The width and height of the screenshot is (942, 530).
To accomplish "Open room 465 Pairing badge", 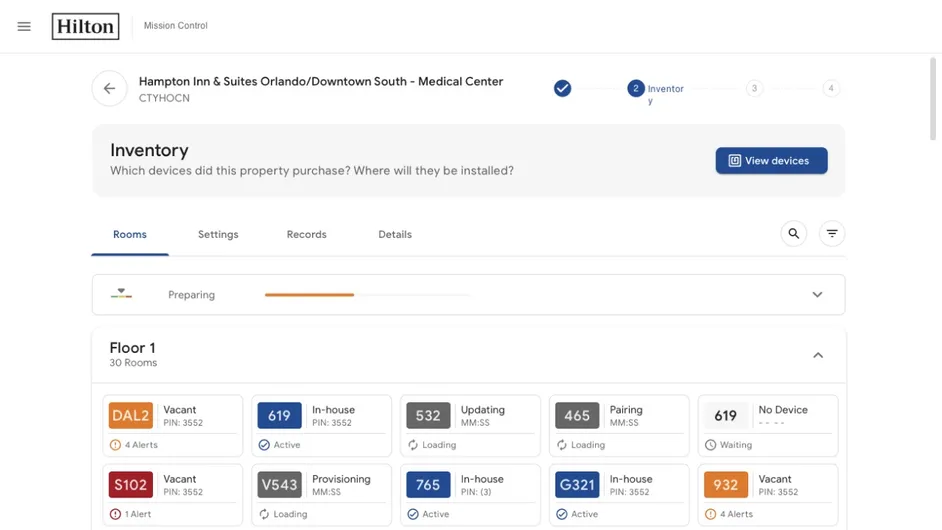I will coord(577,415).
